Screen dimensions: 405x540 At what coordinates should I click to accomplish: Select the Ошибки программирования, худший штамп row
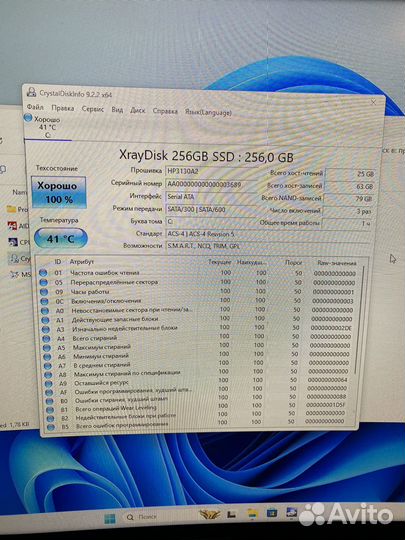point(198,390)
